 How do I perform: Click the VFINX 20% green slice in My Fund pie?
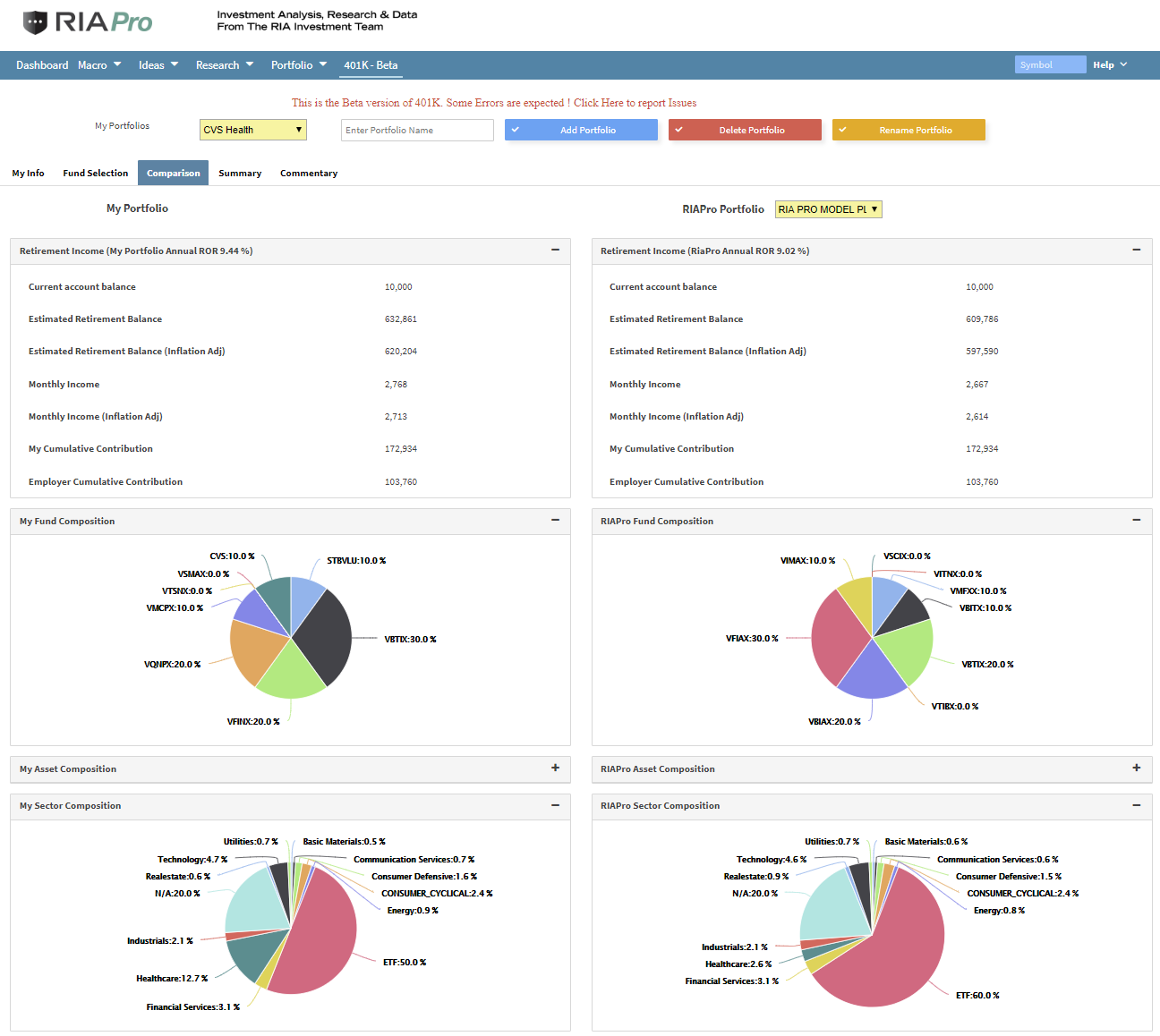point(289,672)
